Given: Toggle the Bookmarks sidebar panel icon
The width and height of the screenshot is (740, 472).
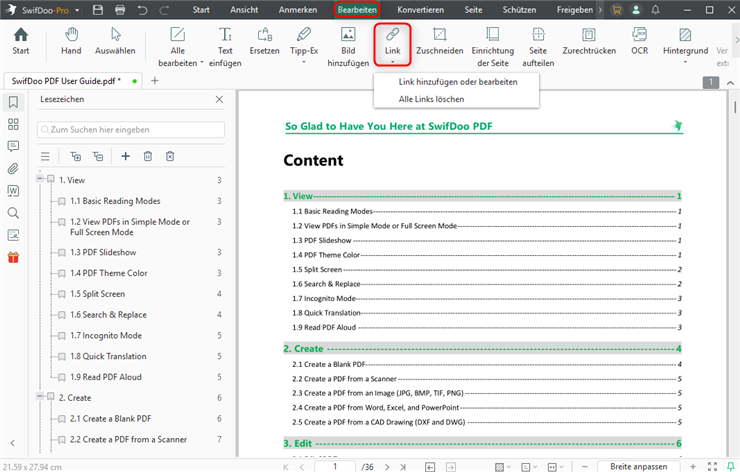Looking at the screenshot, I should (x=13, y=102).
